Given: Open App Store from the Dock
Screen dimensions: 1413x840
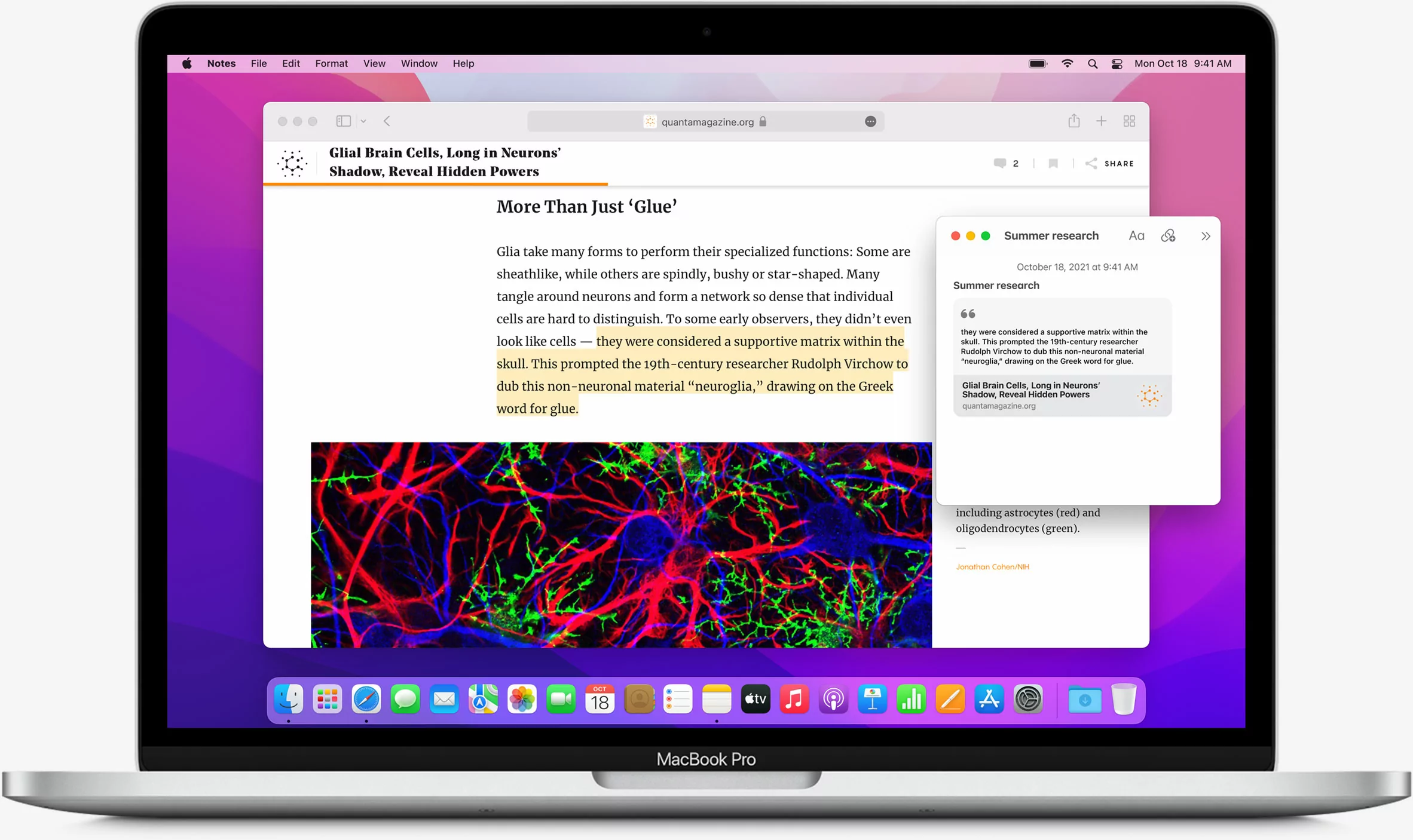Looking at the screenshot, I should pyautogui.click(x=989, y=699).
